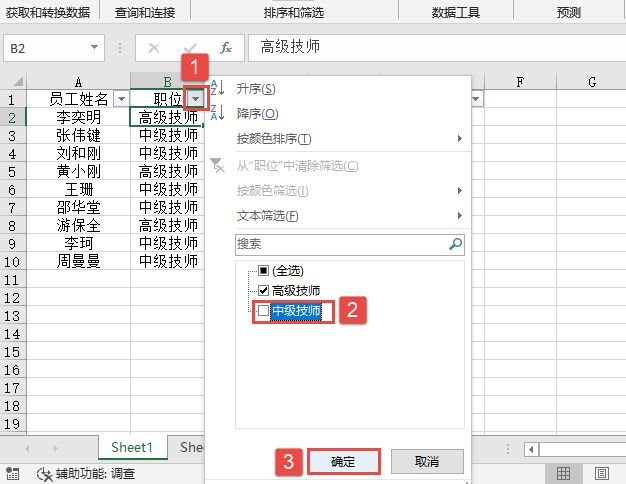This screenshot has height=484, width=626.
Task: Click the filter search input field
Action: (x=340, y=243)
